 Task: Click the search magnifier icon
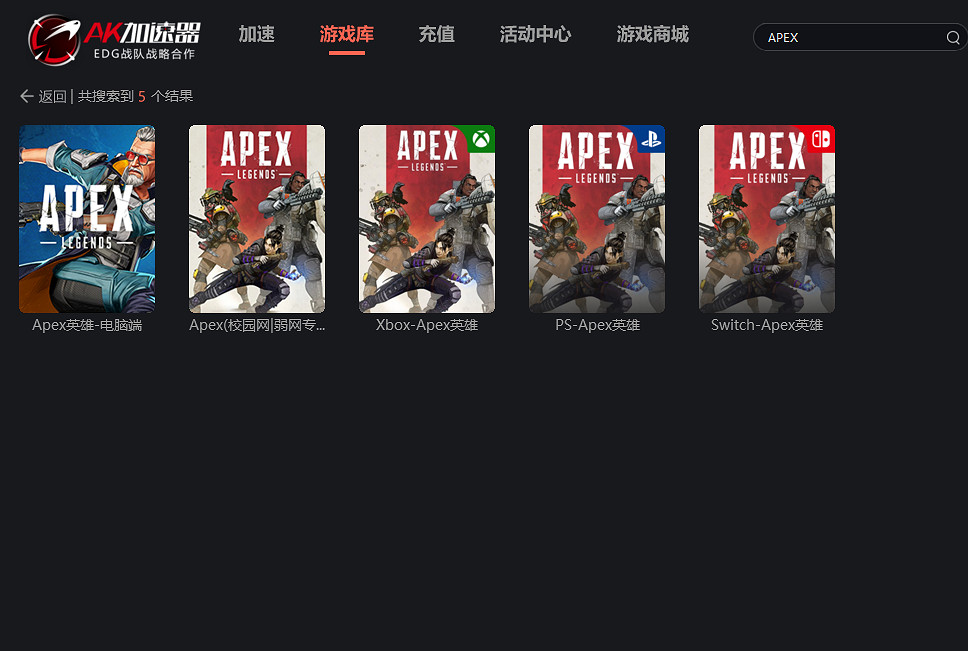click(x=953, y=37)
